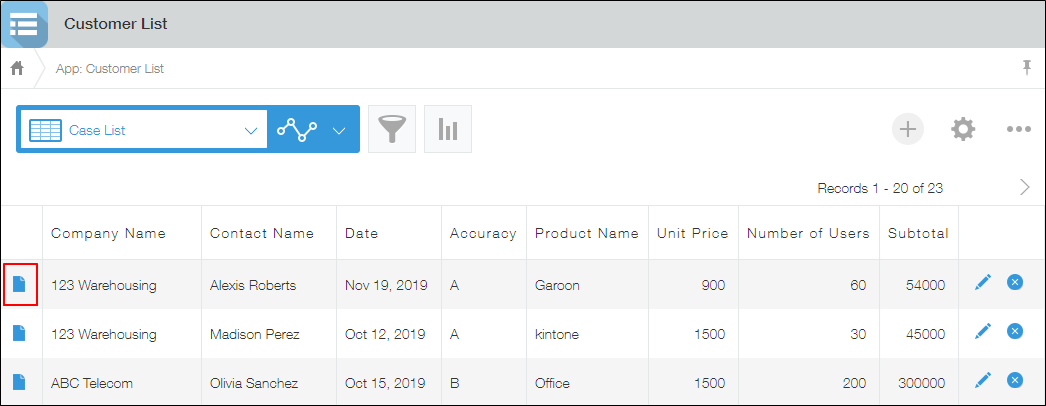Open app settings gear icon
Image resolution: width=1046 pixels, height=406 pixels.
click(962, 129)
